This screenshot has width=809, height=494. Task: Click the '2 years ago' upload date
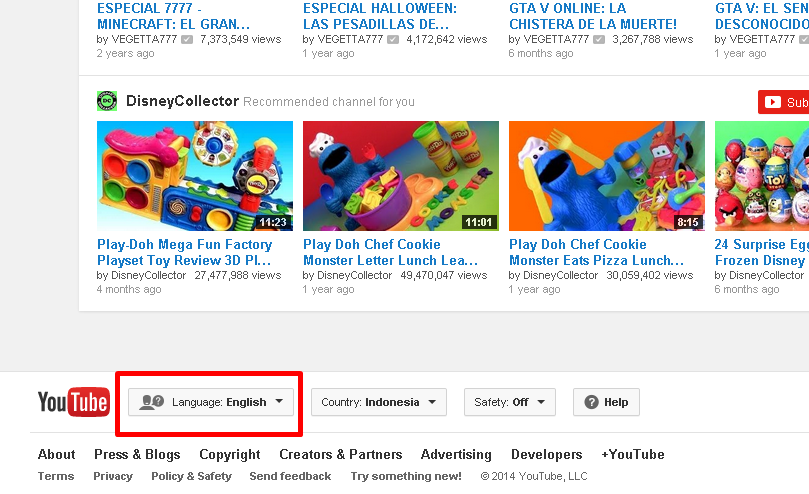click(125, 54)
